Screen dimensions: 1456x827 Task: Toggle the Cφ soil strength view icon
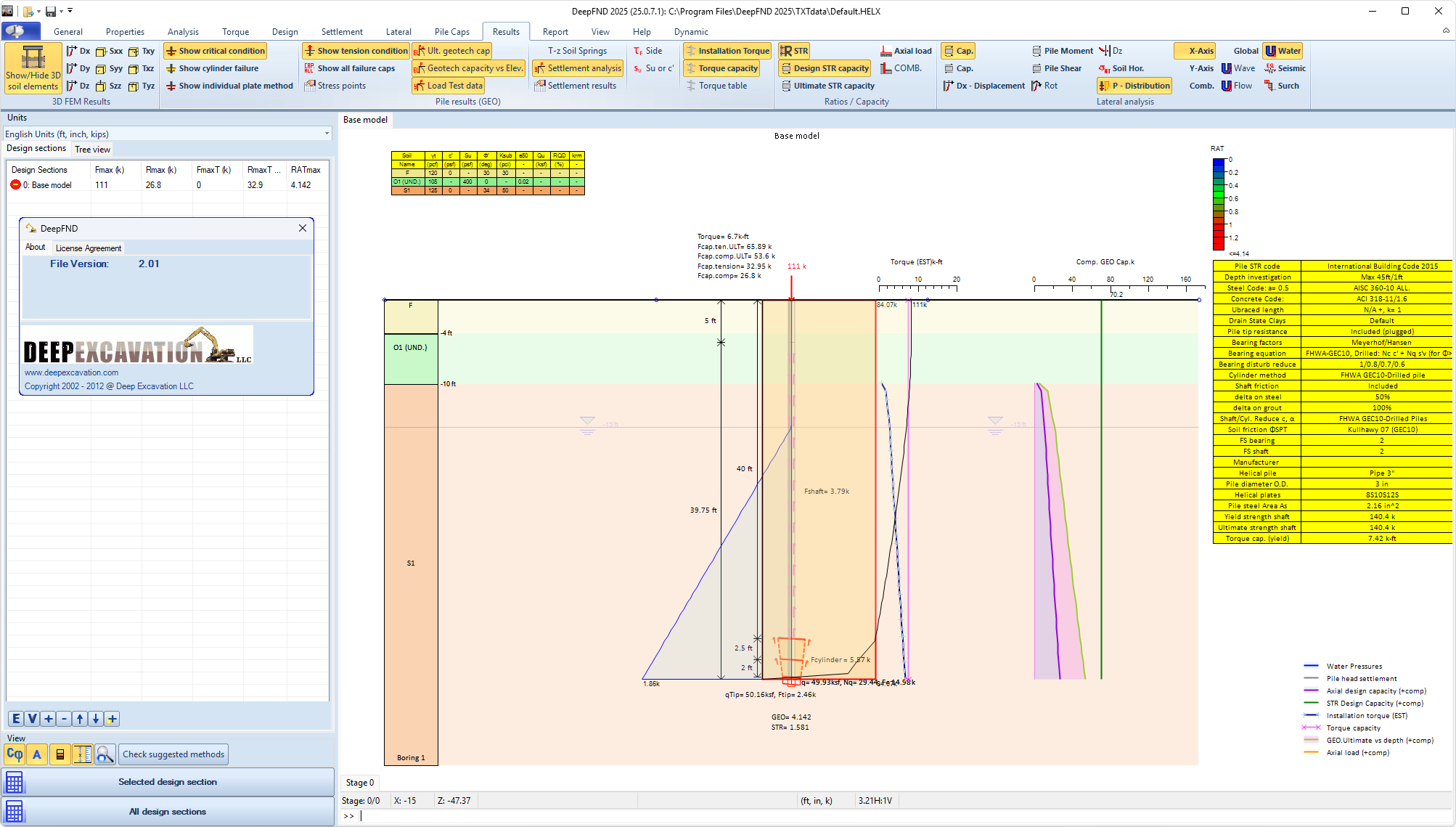pyautogui.click(x=15, y=754)
